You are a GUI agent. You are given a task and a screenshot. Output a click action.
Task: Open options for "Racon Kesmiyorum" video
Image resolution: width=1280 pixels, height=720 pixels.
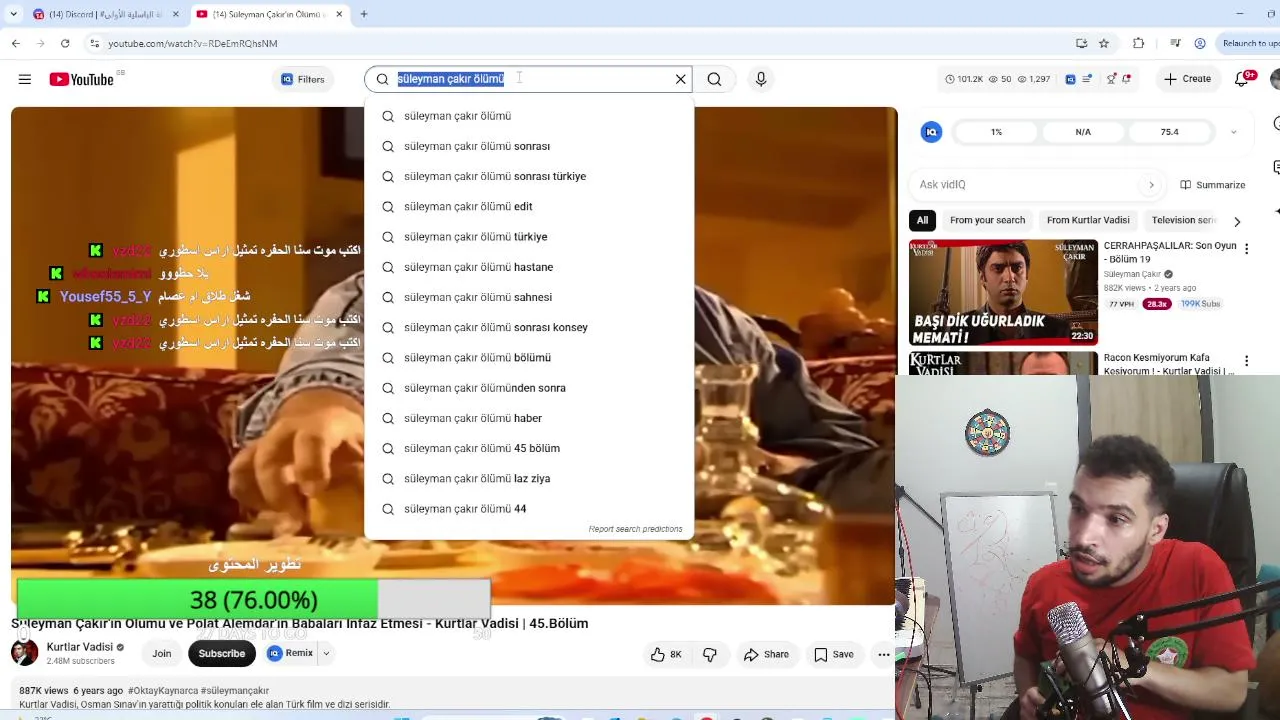tap(1246, 361)
